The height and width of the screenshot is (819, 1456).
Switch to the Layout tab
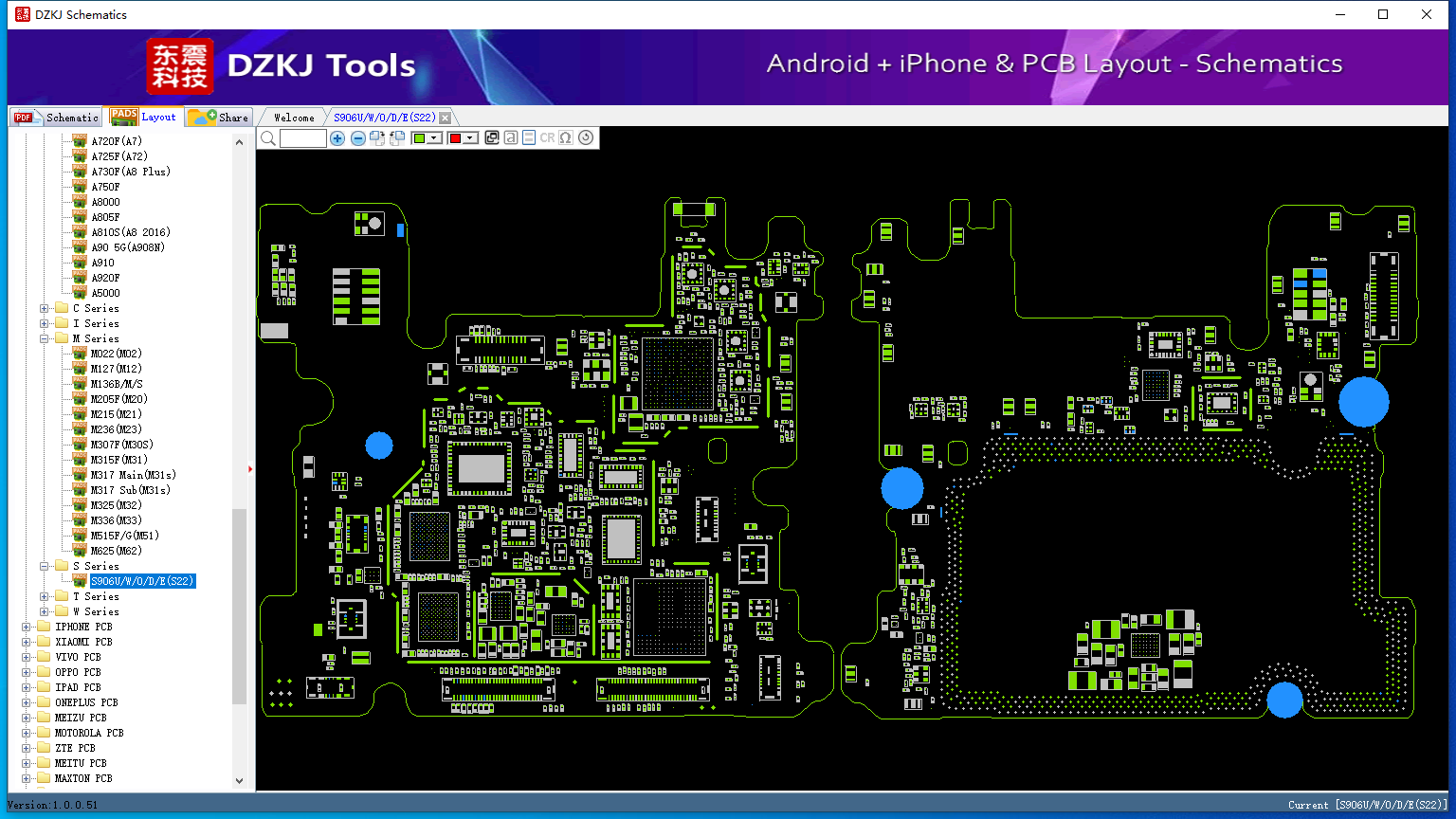(144, 117)
